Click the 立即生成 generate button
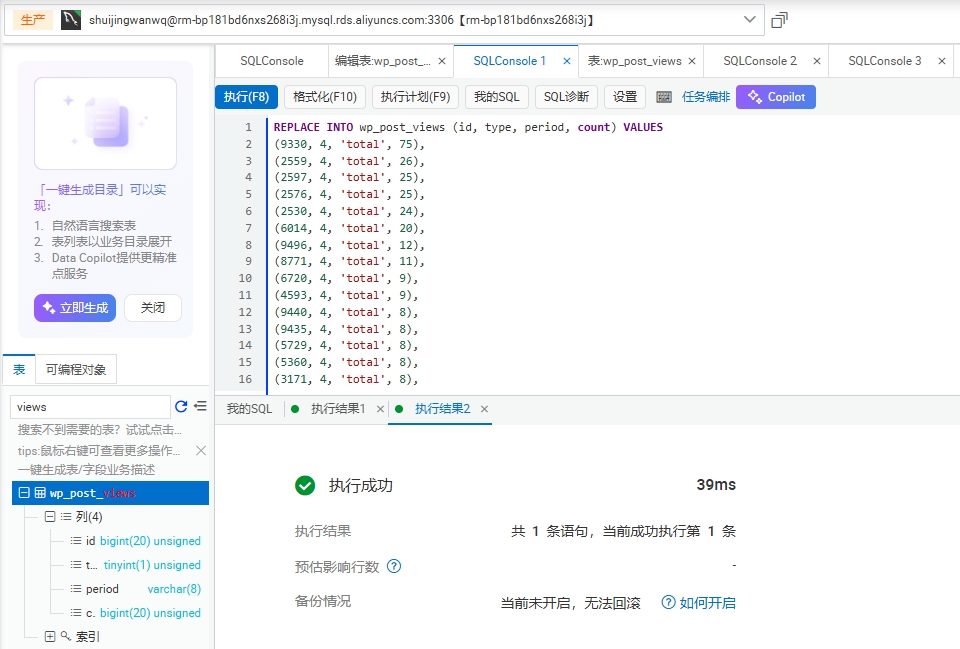Viewport: 960px width, 649px height. (75, 308)
